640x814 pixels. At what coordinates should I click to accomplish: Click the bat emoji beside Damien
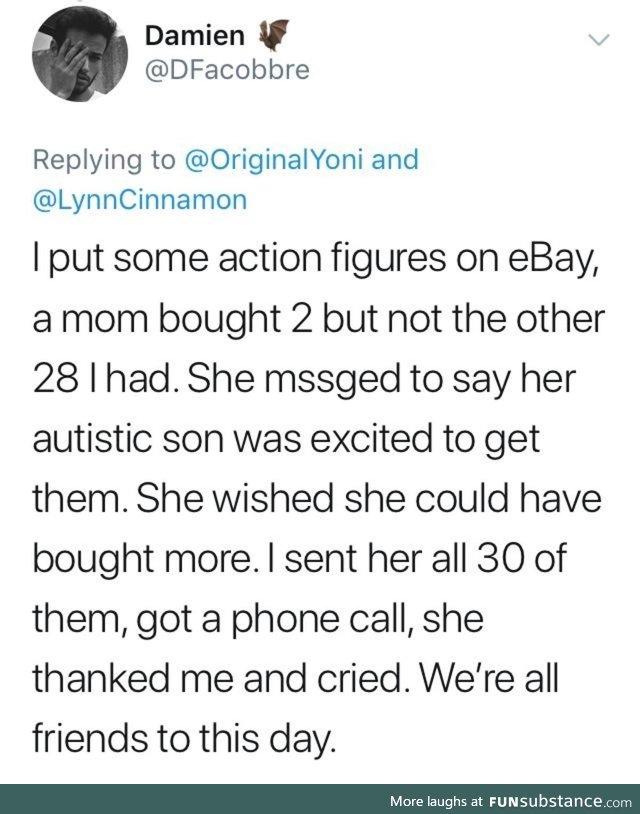point(274,35)
